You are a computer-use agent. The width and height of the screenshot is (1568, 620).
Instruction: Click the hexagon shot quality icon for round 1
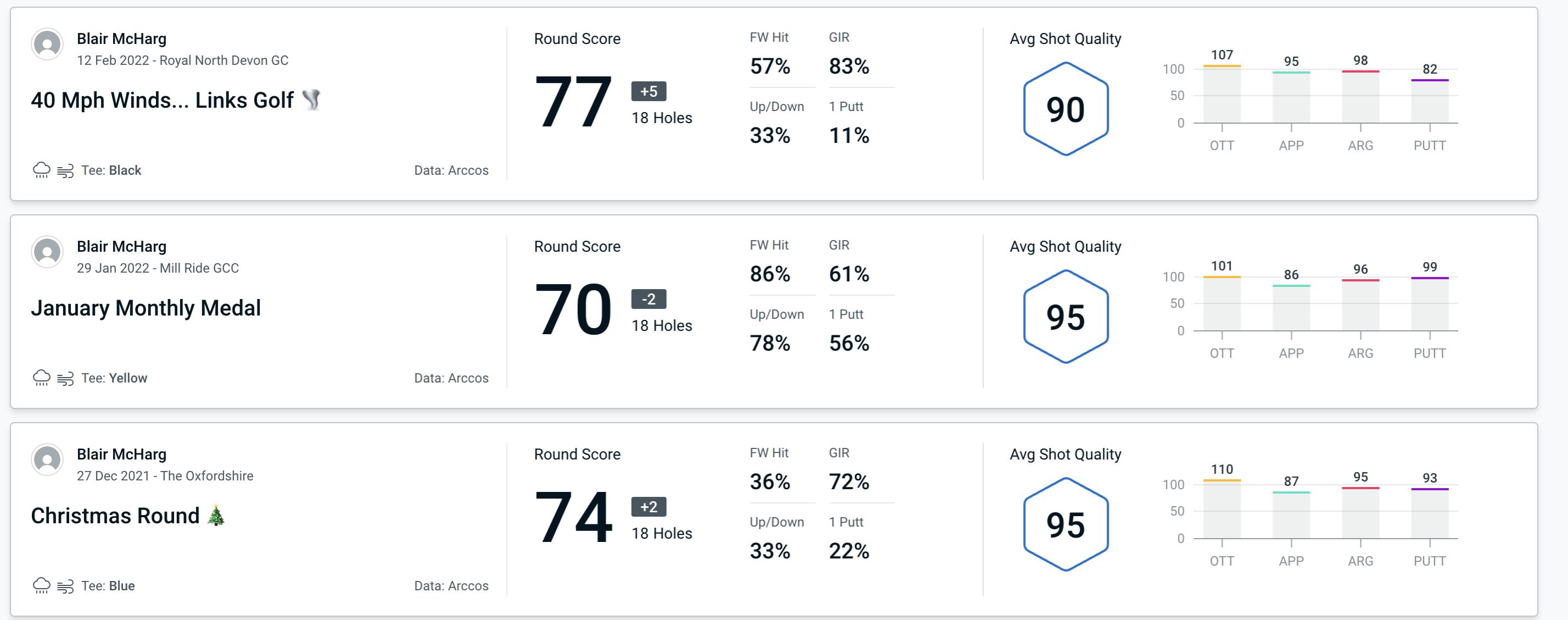point(1065,106)
